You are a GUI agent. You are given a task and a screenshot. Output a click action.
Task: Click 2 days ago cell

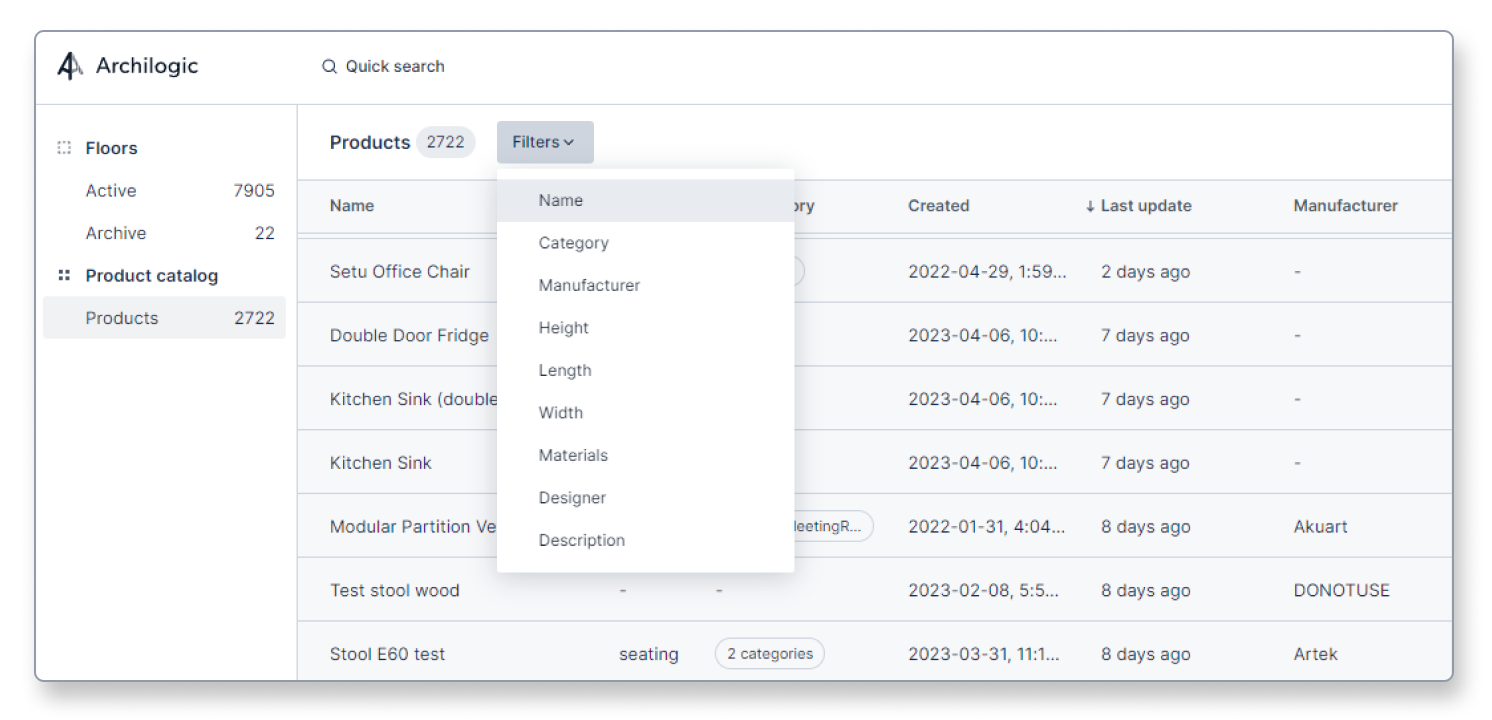[x=1146, y=271]
